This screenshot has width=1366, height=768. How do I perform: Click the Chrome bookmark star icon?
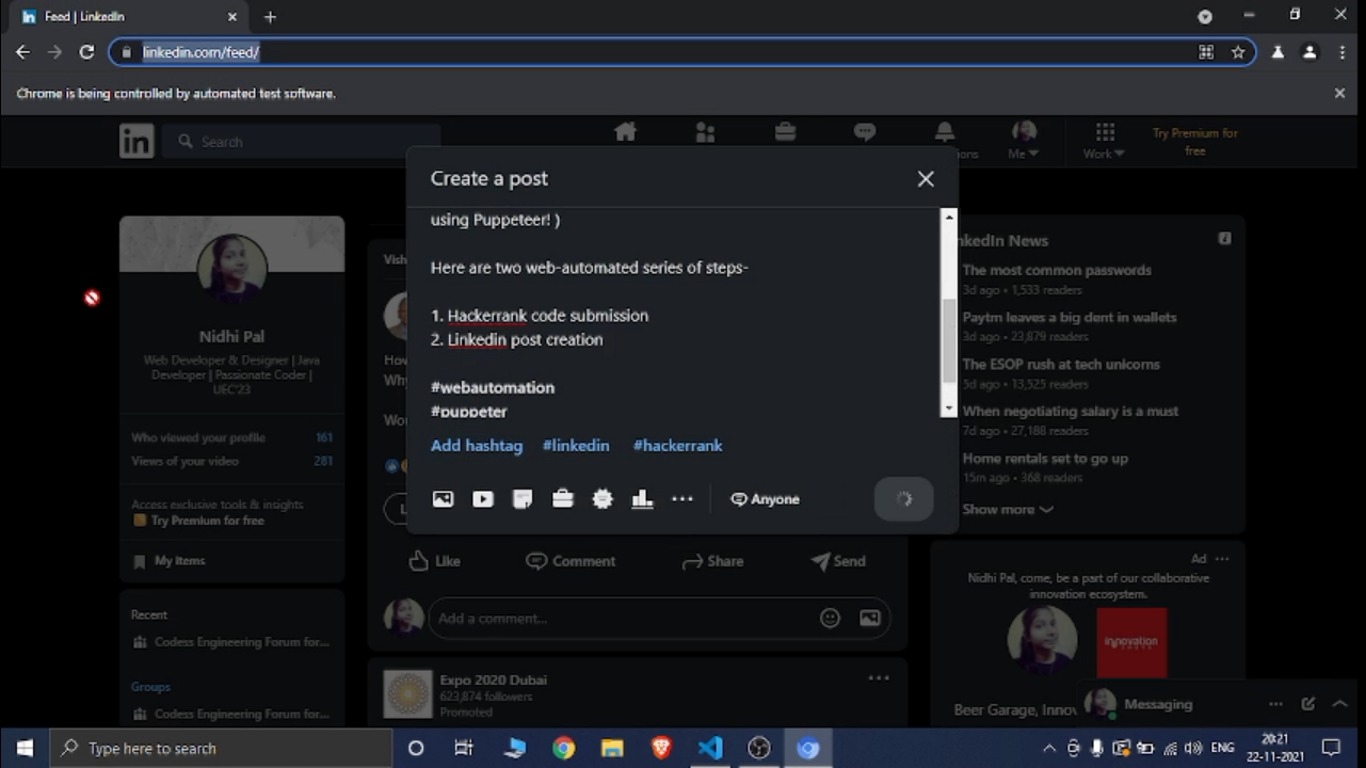pos(1238,52)
